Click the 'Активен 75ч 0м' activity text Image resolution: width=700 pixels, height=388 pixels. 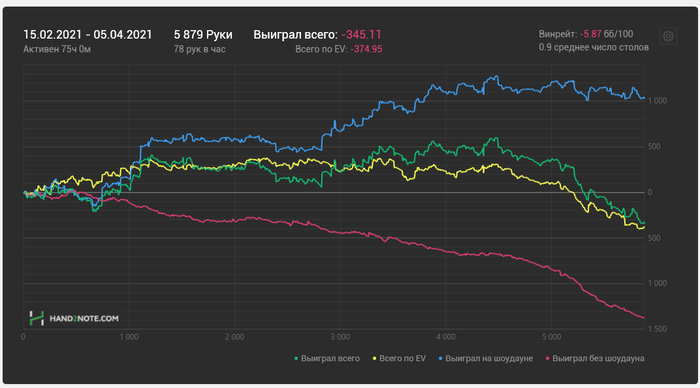tap(57, 49)
